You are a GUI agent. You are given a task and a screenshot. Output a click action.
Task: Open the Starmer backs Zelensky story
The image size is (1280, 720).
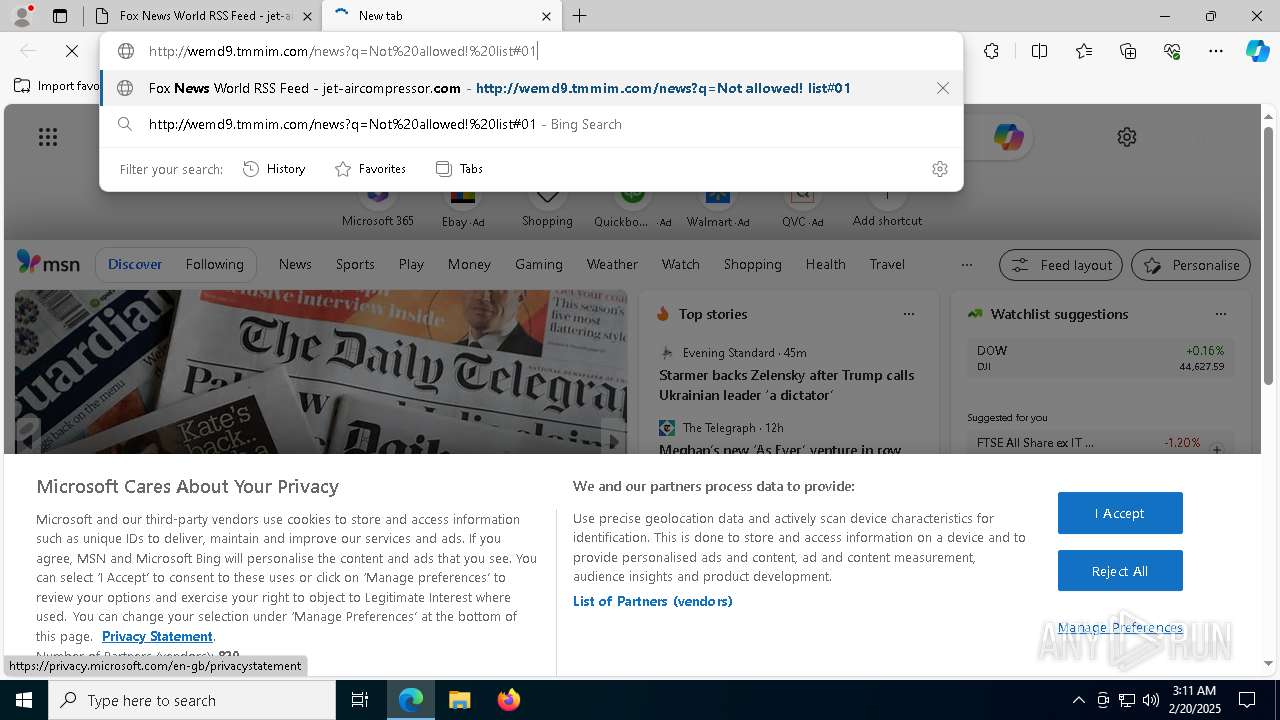click(x=786, y=385)
